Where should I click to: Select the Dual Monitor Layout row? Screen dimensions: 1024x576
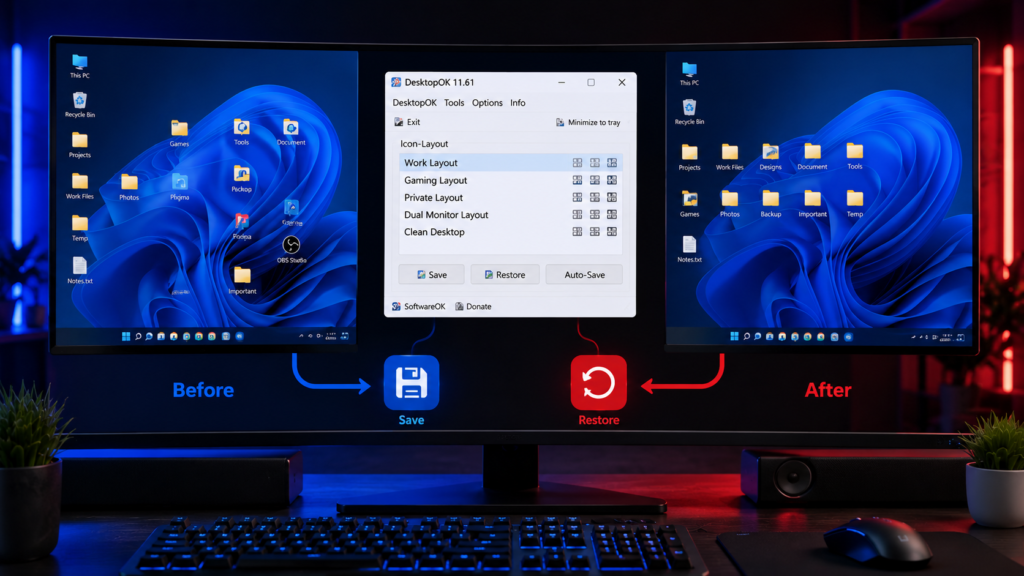coord(510,214)
